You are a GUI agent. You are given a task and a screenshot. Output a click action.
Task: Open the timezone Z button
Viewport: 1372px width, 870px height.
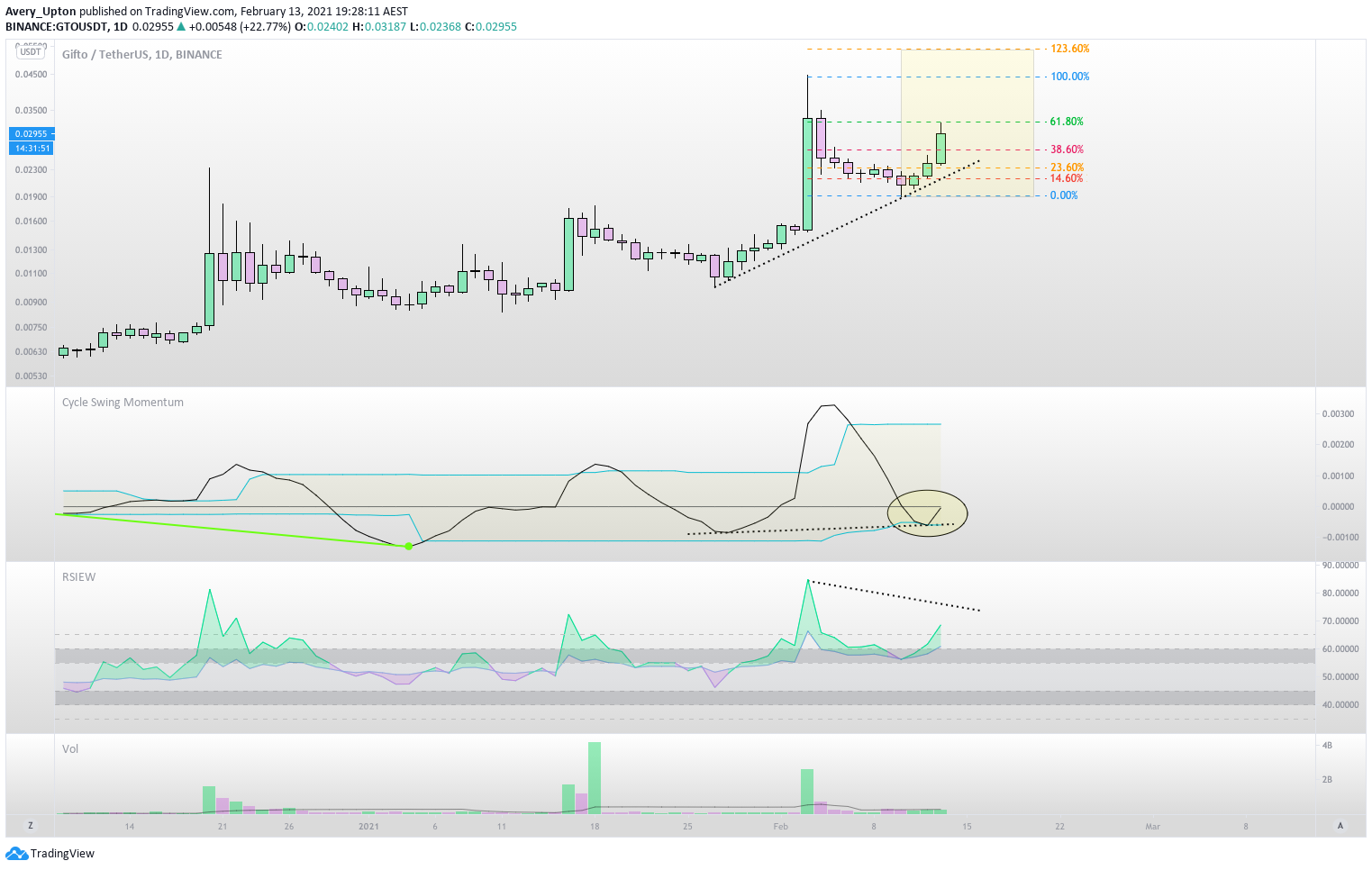point(30,826)
